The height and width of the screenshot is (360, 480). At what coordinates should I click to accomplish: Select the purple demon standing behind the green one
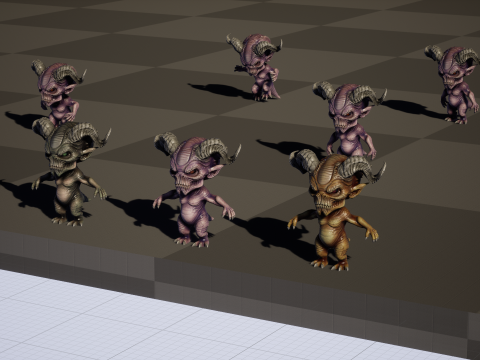pos(59,92)
